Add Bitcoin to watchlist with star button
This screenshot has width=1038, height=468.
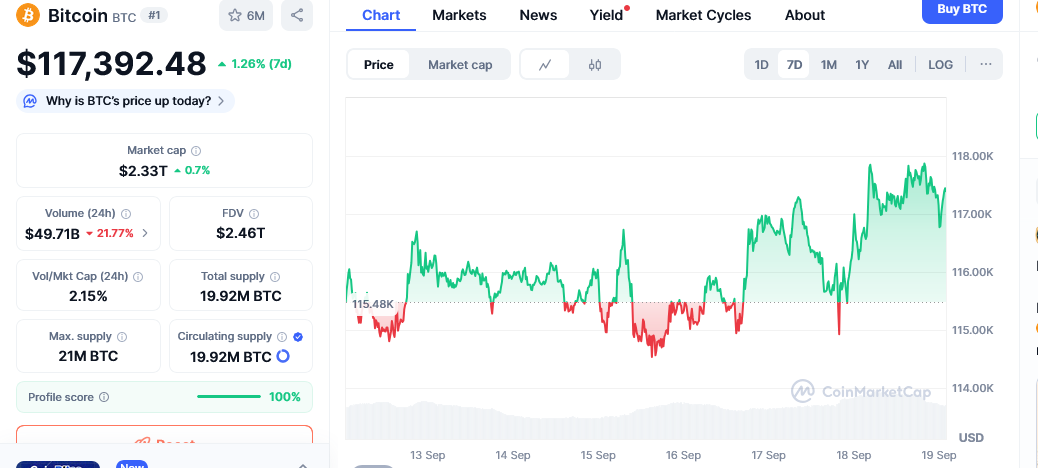[x=246, y=15]
